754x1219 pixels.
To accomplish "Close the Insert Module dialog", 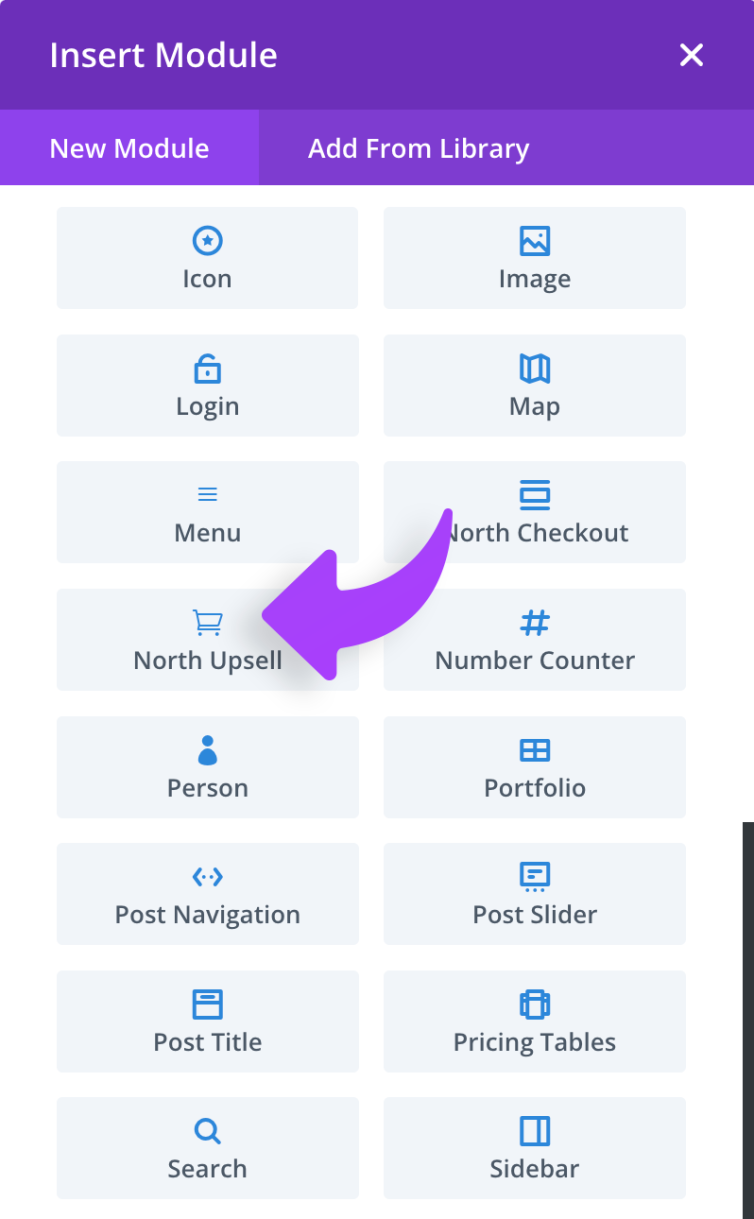I will [x=691, y=55].
